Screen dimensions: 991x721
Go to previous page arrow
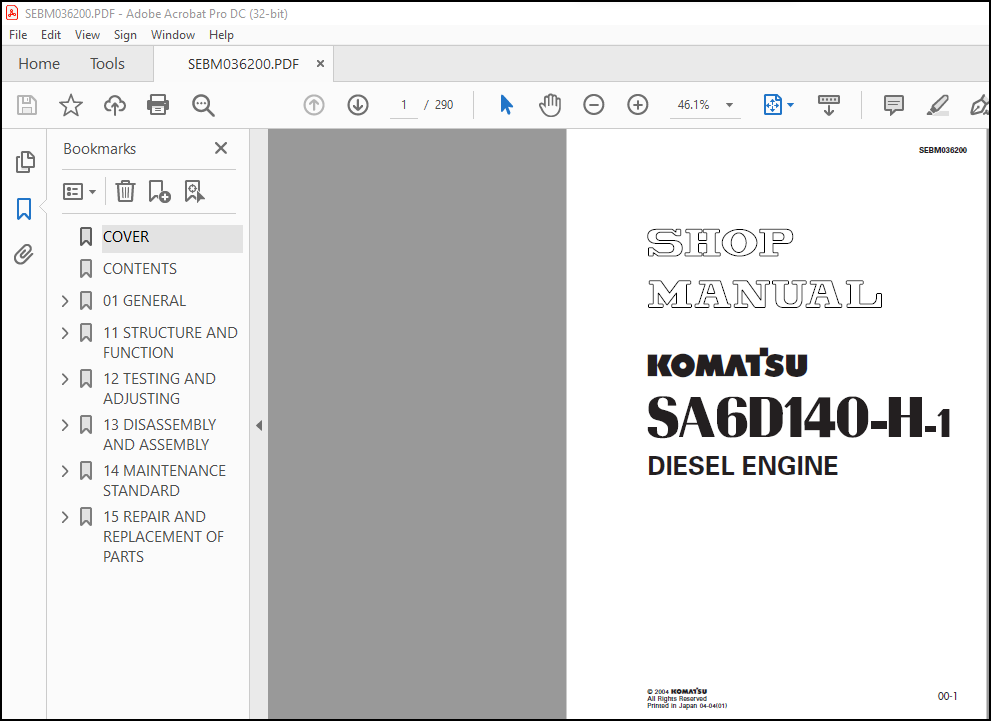tap(314, 105)
